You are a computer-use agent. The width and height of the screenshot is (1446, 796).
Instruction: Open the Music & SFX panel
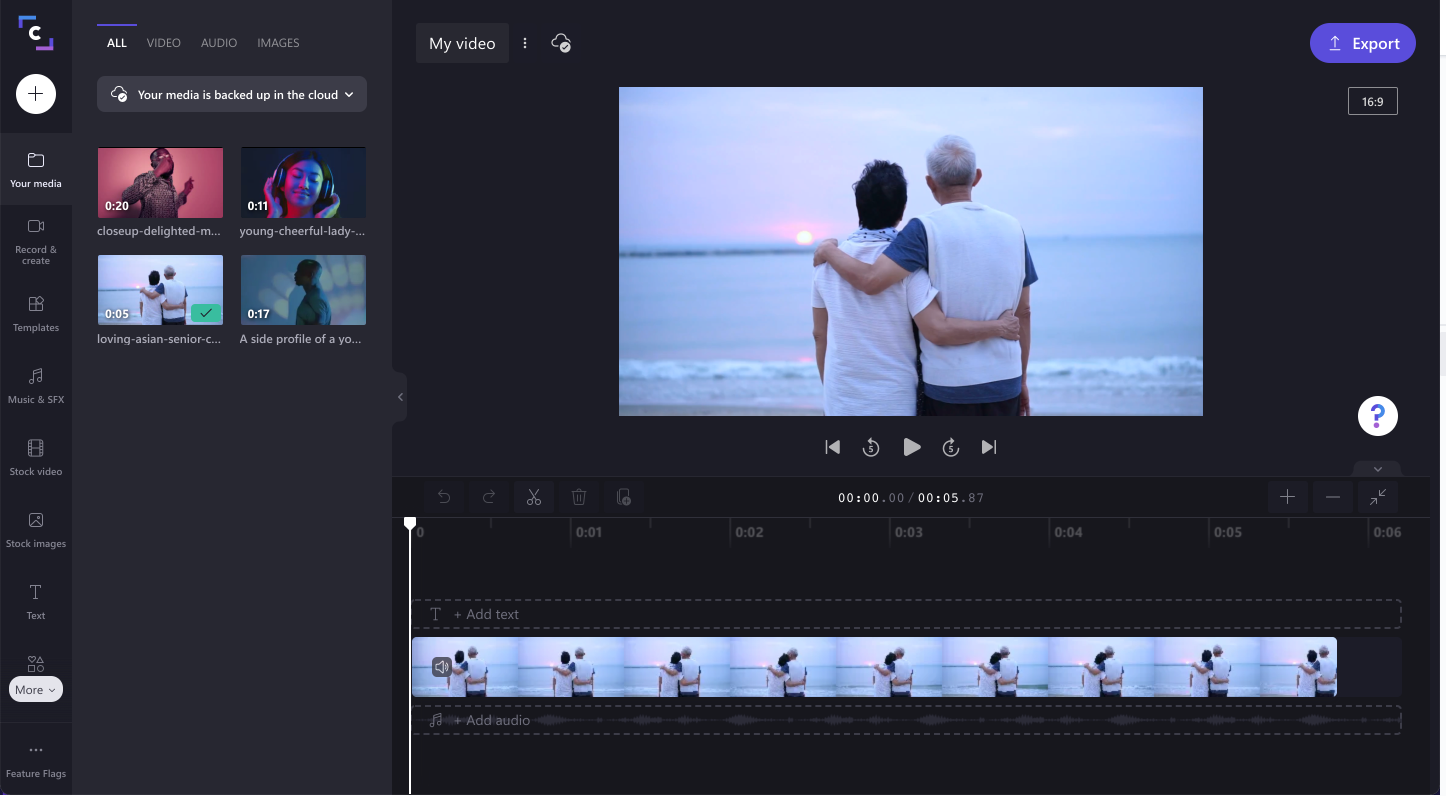(x=36, y=385)
